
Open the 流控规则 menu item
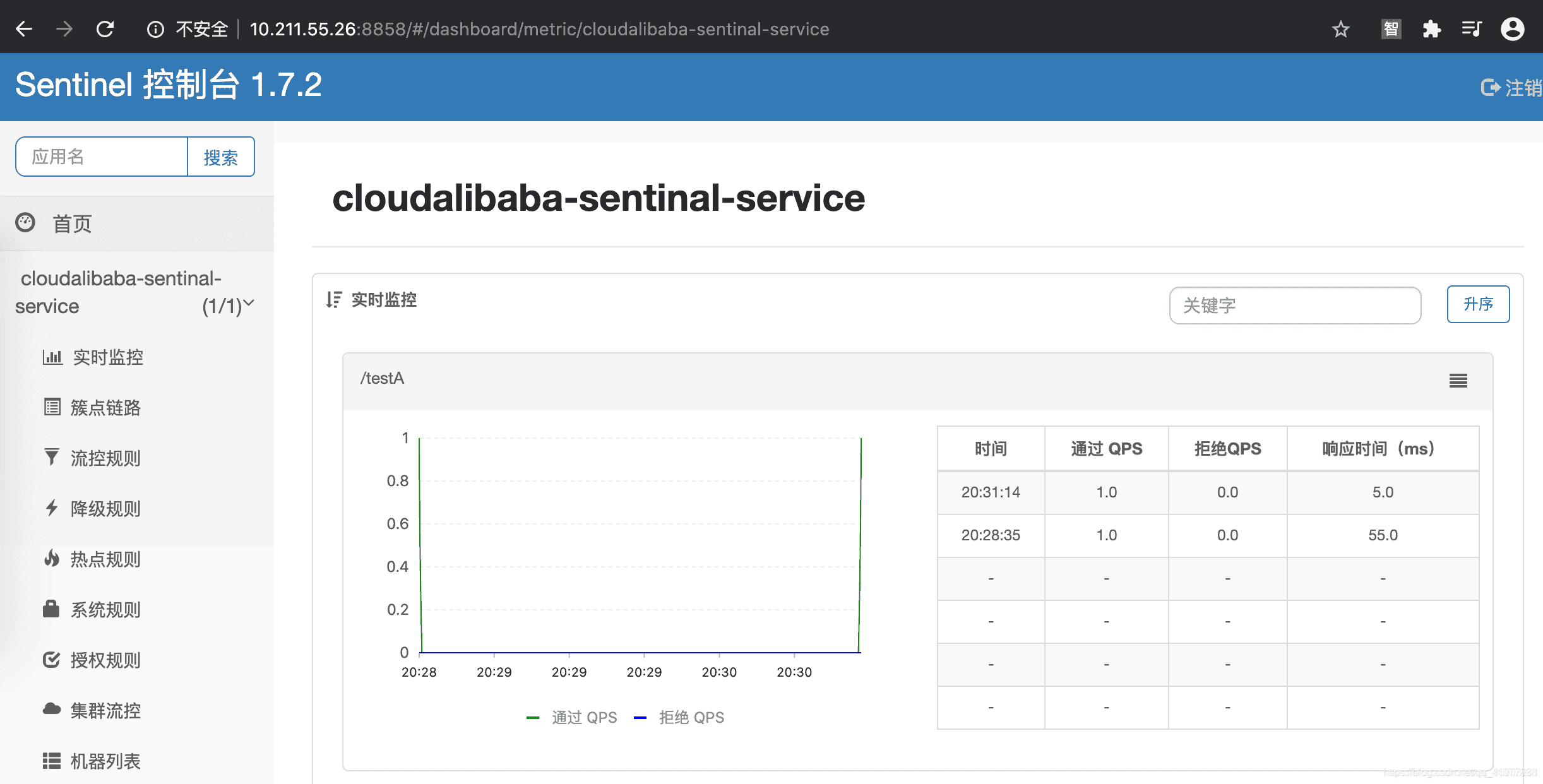point(106,458)
